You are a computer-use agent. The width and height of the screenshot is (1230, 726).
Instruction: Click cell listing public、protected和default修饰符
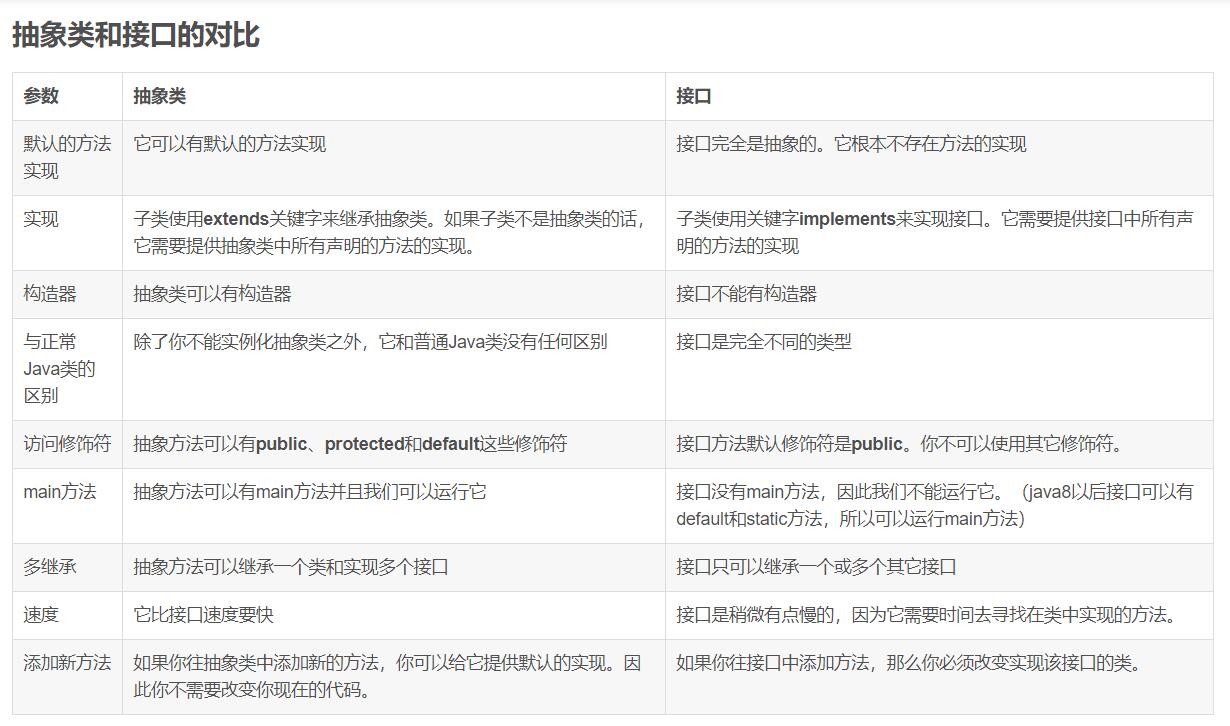click(x=394, y=444)
